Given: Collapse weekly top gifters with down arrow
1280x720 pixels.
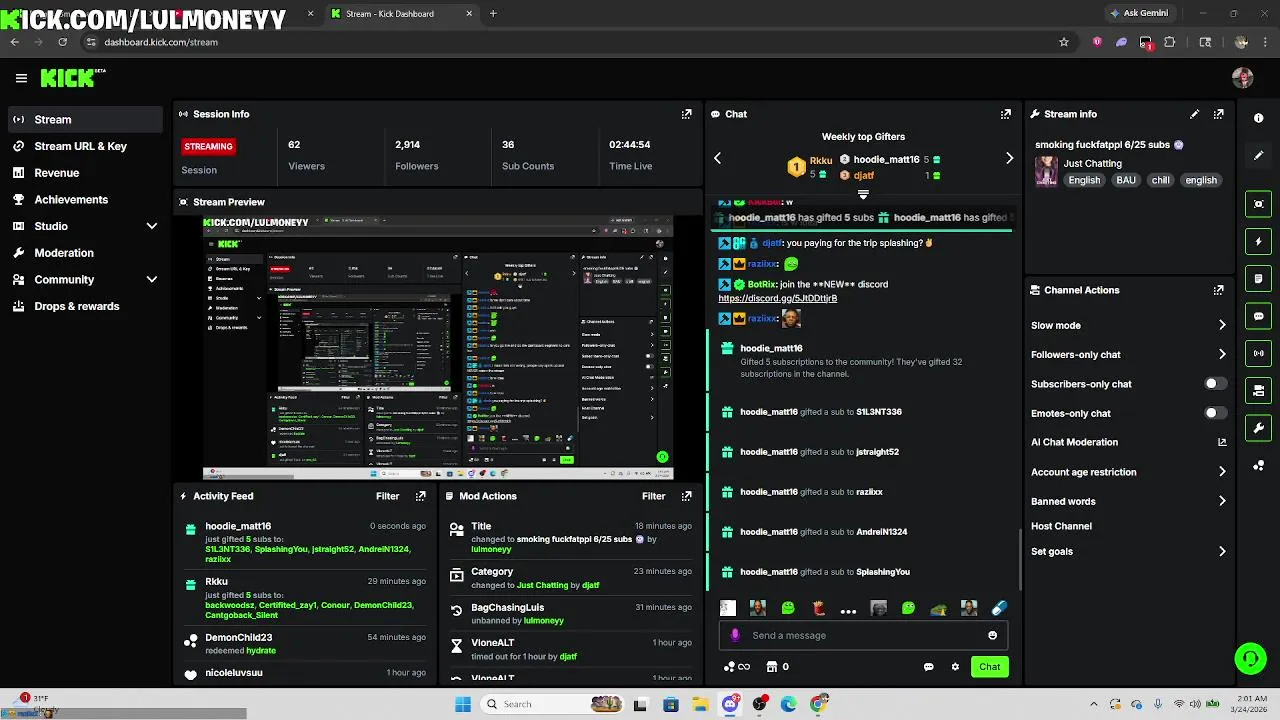Looking at the screenshot, I should [863, 195].
